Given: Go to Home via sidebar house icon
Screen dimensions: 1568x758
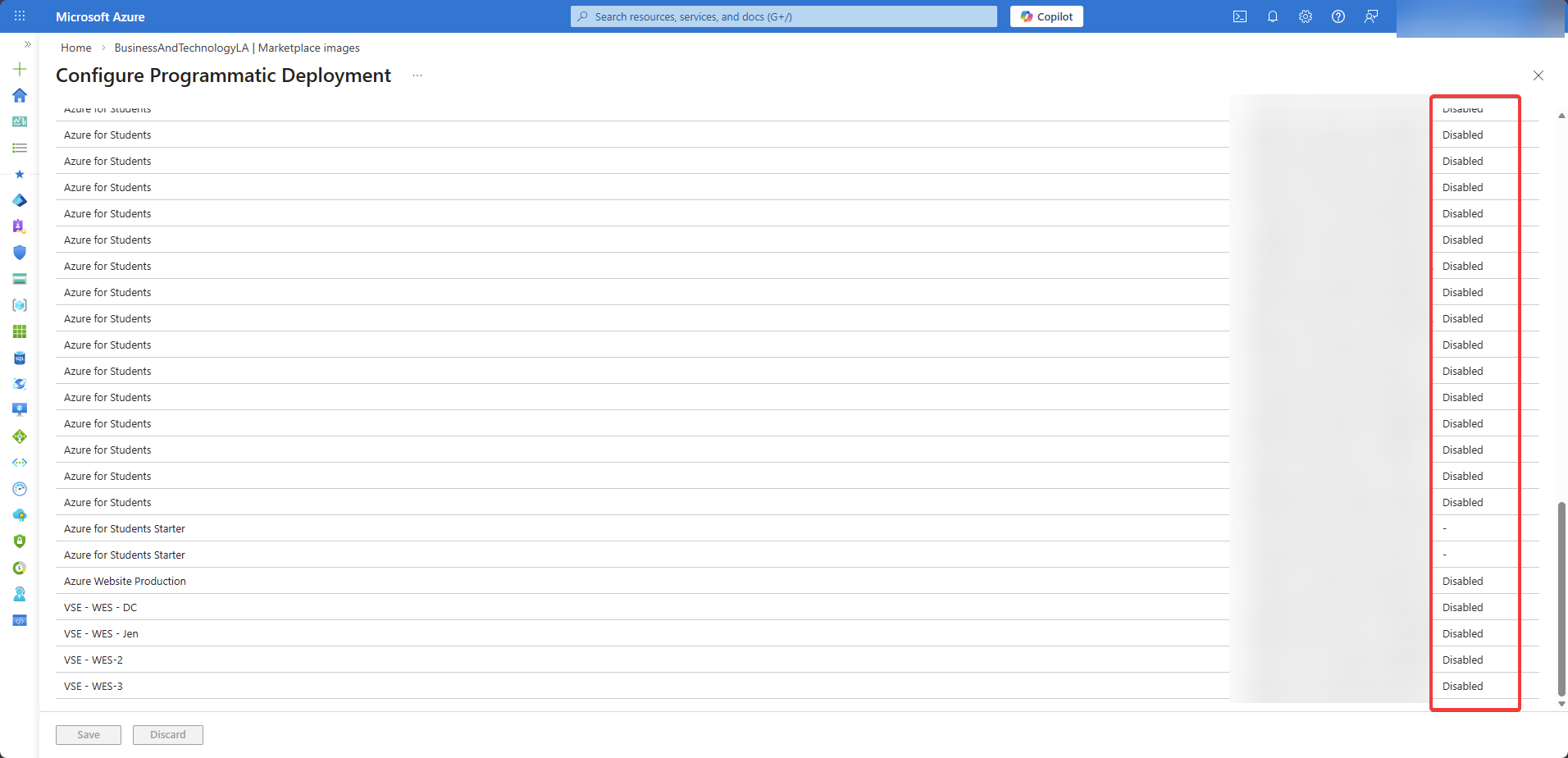Looking at the screenshot, I should 20,95.
